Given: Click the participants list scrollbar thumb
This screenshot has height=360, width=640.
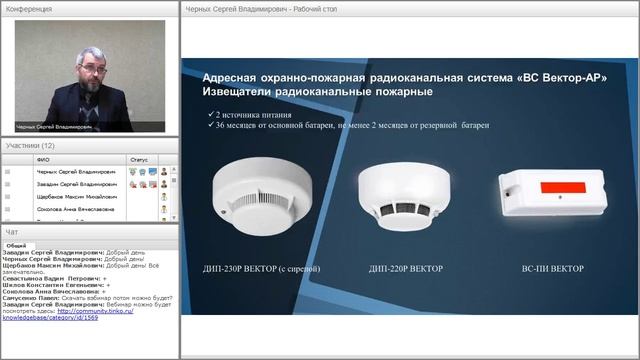Looking at the screenshot, I should [x=174, y=180].
